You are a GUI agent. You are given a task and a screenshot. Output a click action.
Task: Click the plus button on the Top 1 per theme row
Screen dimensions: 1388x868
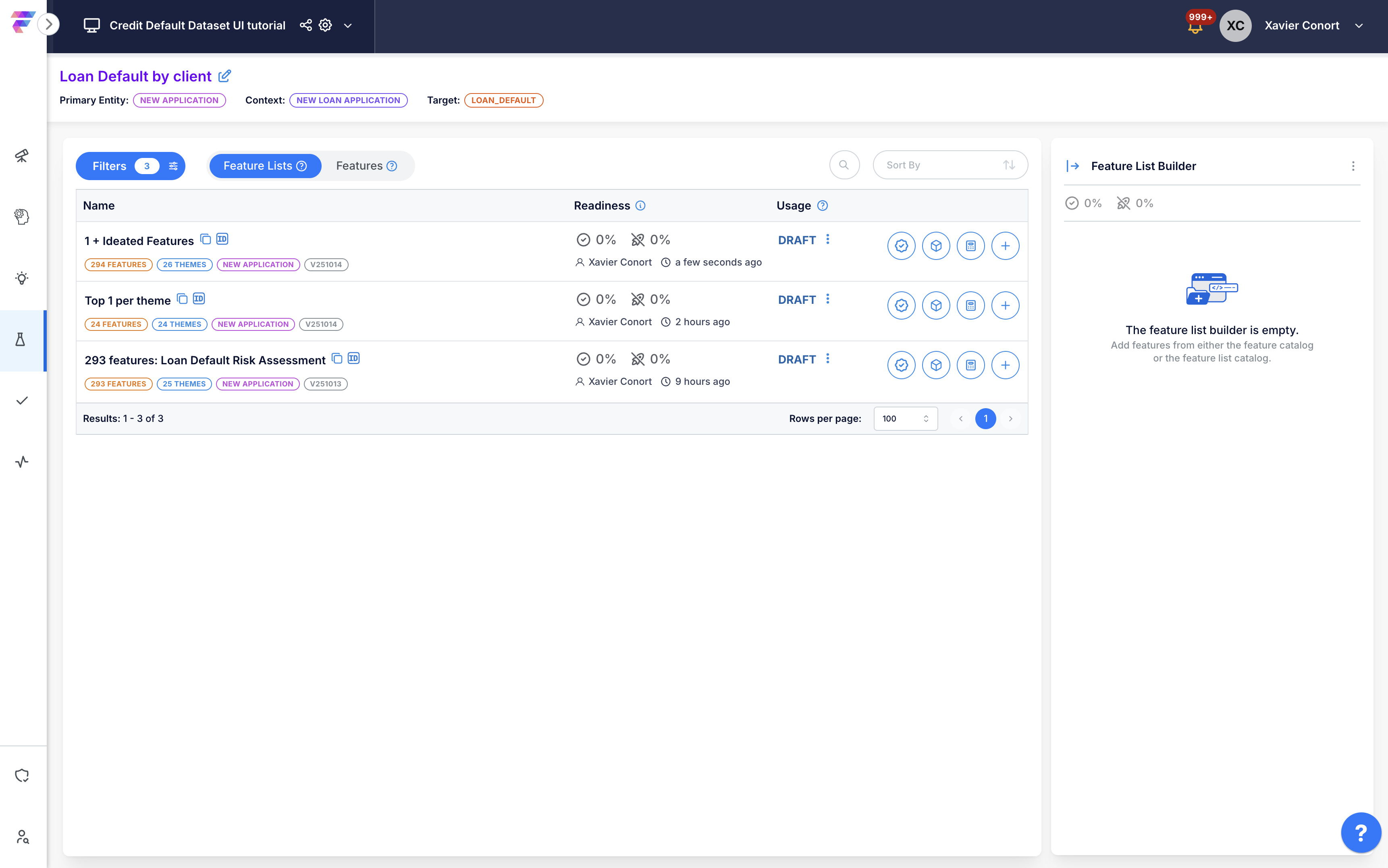point(1005,305)
